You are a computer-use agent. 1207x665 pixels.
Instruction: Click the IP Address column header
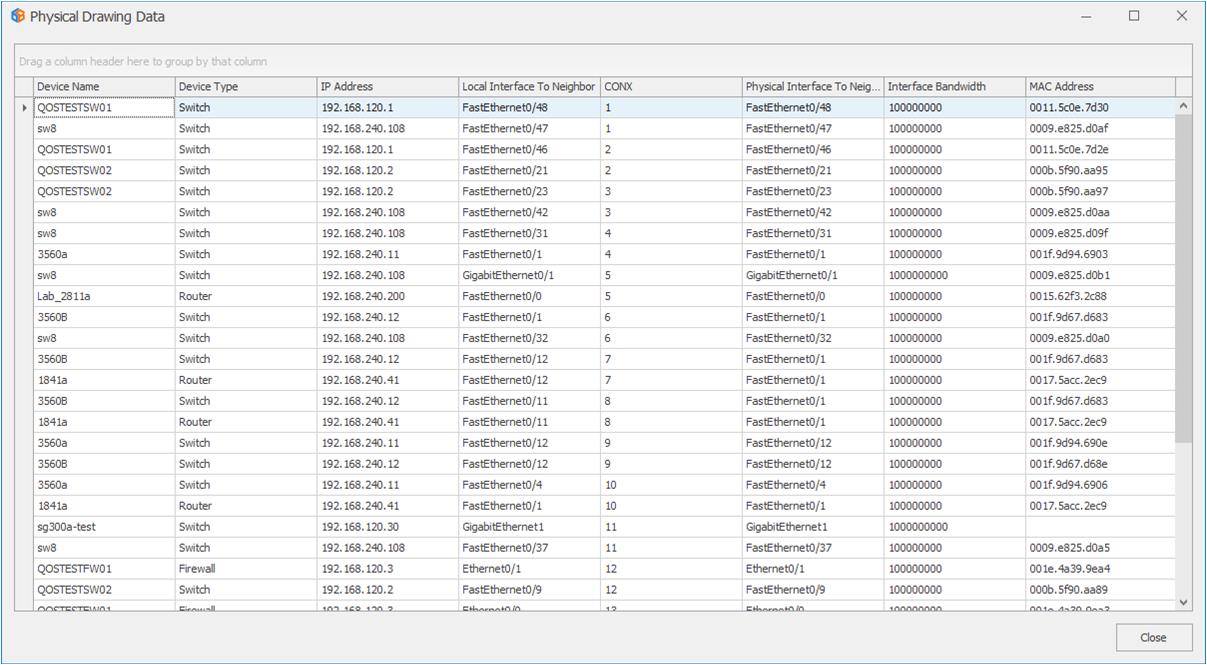(388, 86)
